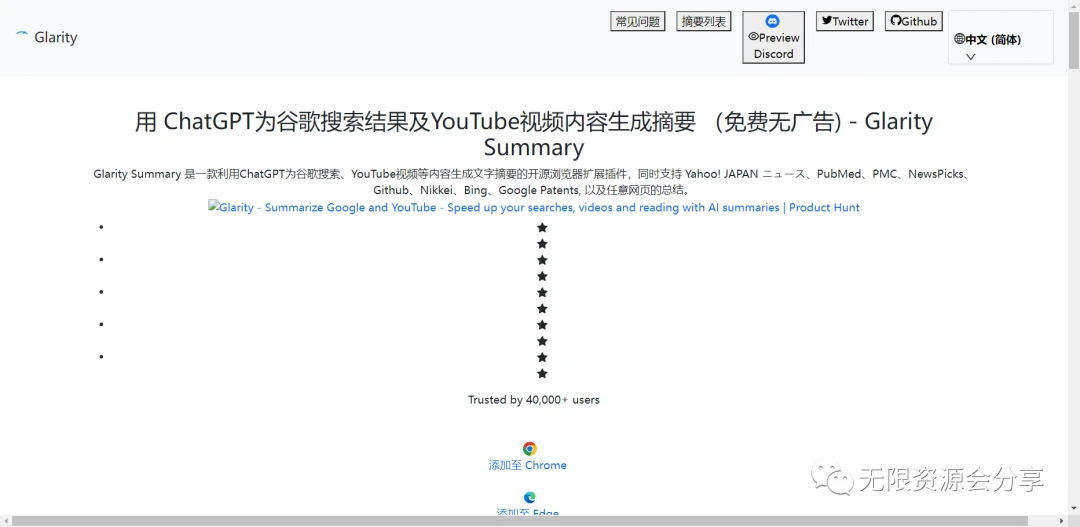Click the Edge browser icon

[529, 497]
